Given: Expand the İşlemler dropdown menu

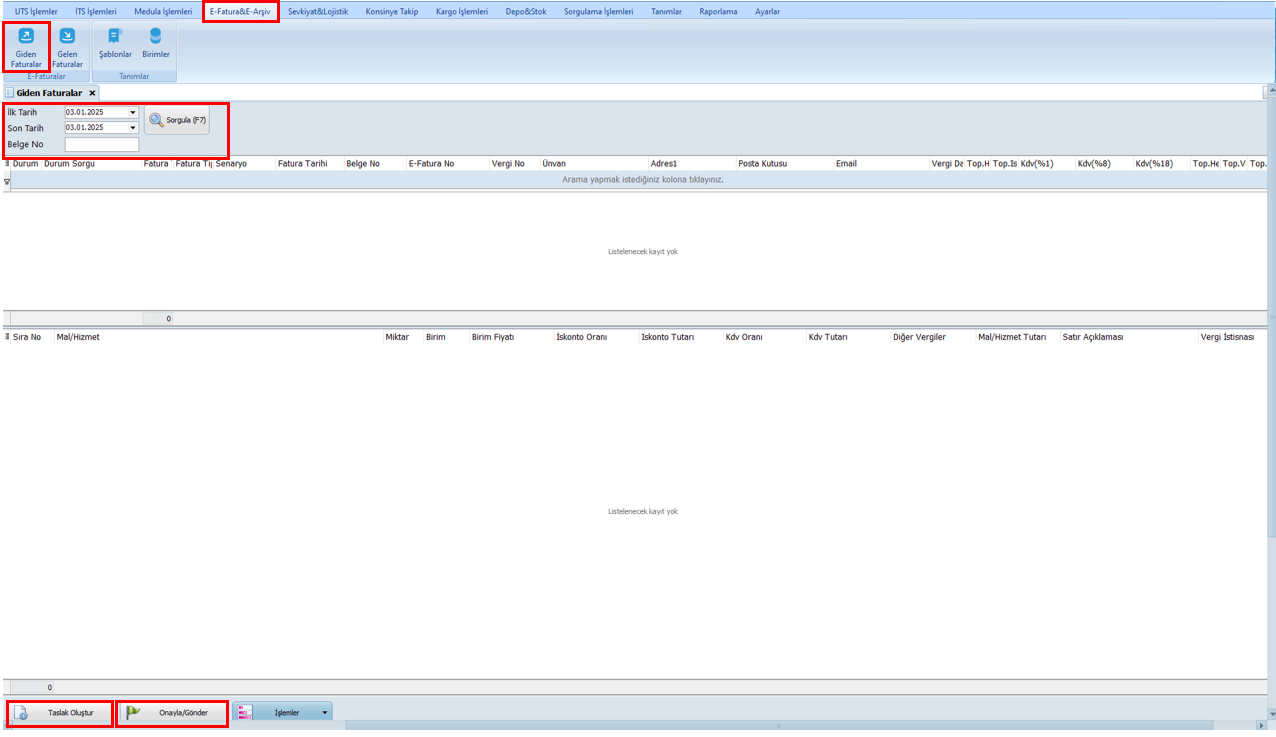Looking at the screenshot, I should pos(325,713).
